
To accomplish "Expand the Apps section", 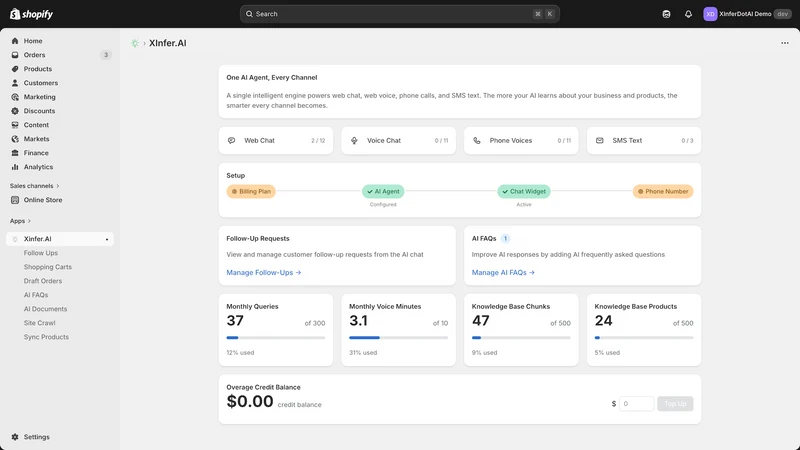I will pos(20,221).
